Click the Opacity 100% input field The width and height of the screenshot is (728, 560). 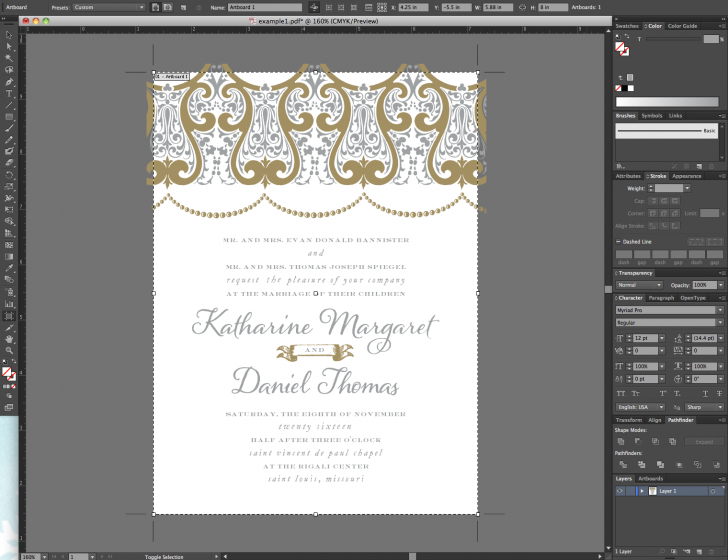click(x=704, y=285)
